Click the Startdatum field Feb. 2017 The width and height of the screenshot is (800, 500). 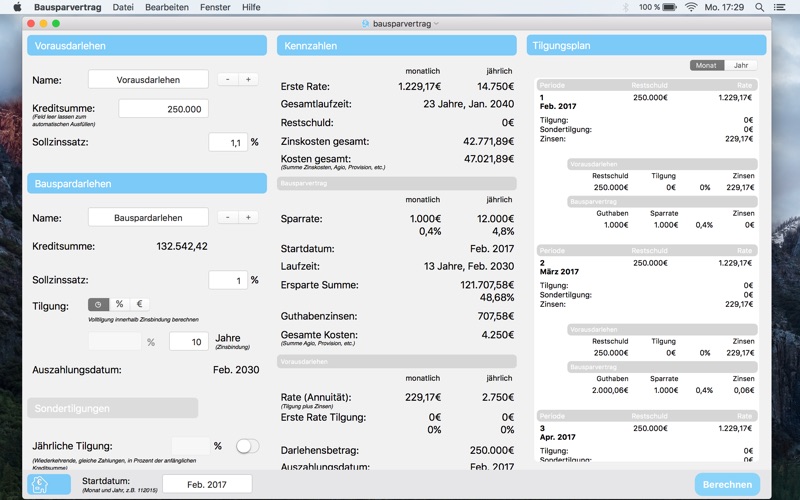[207, 484]
